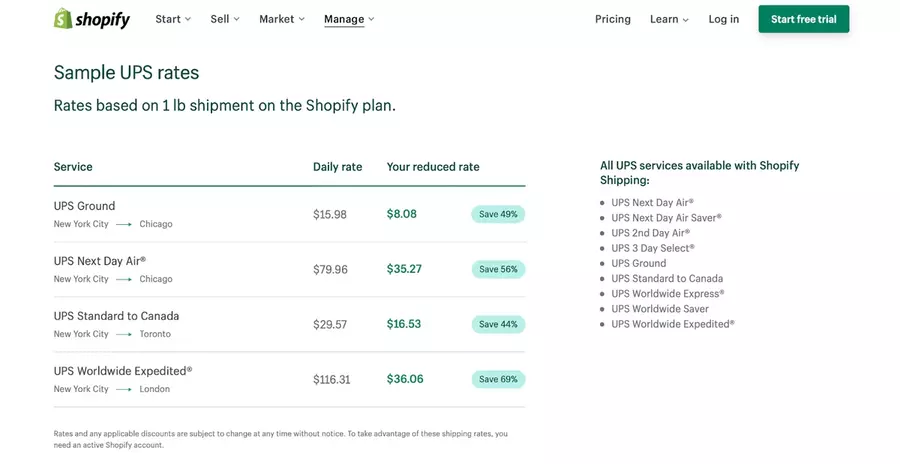Viewport: 900px width, 464px height.
Task: Select the $16.53 reduced rate
Action: point(404,324)
